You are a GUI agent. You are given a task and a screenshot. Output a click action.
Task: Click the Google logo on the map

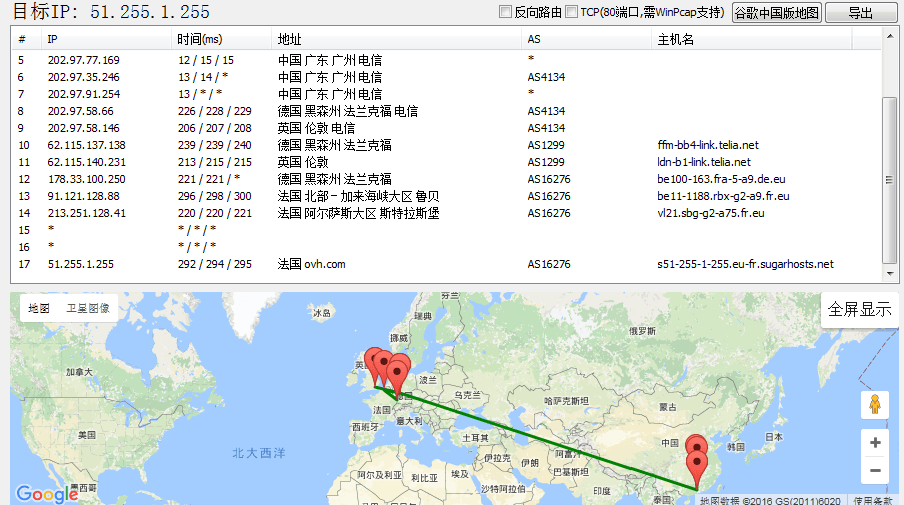tap(47, 494)
